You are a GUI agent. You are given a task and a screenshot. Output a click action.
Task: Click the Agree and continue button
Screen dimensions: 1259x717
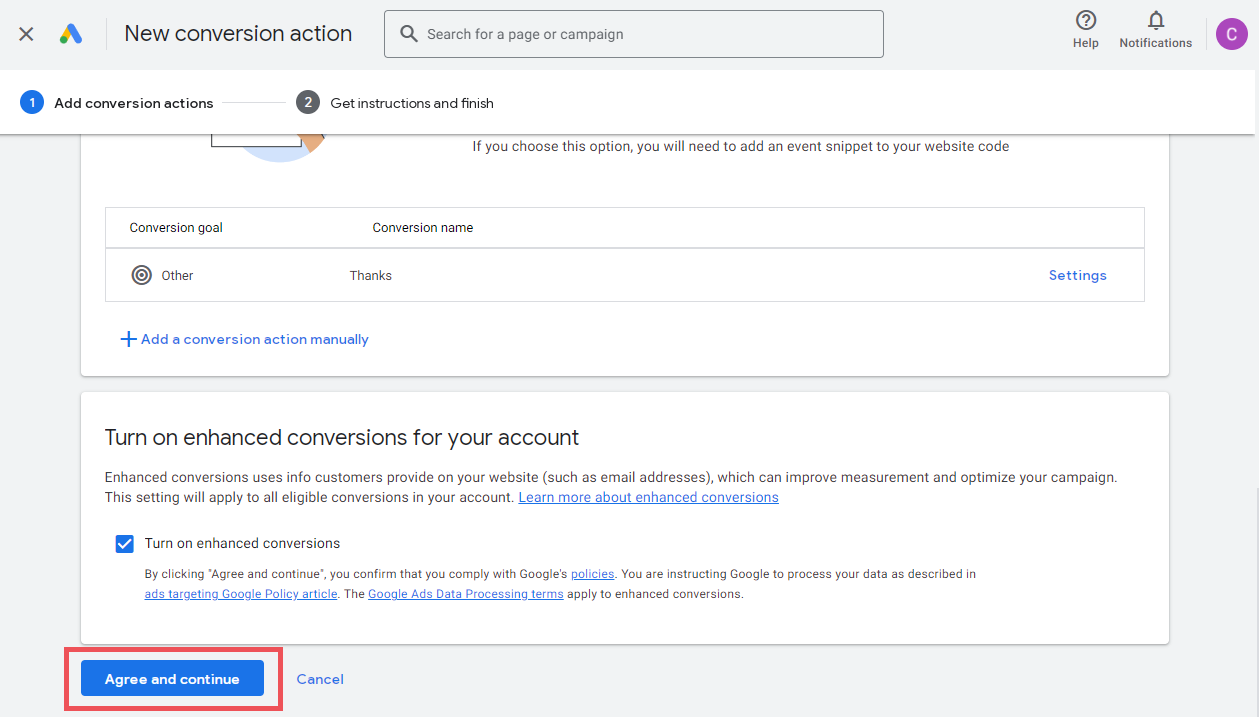pyautogui.click(x=172, y=679)
